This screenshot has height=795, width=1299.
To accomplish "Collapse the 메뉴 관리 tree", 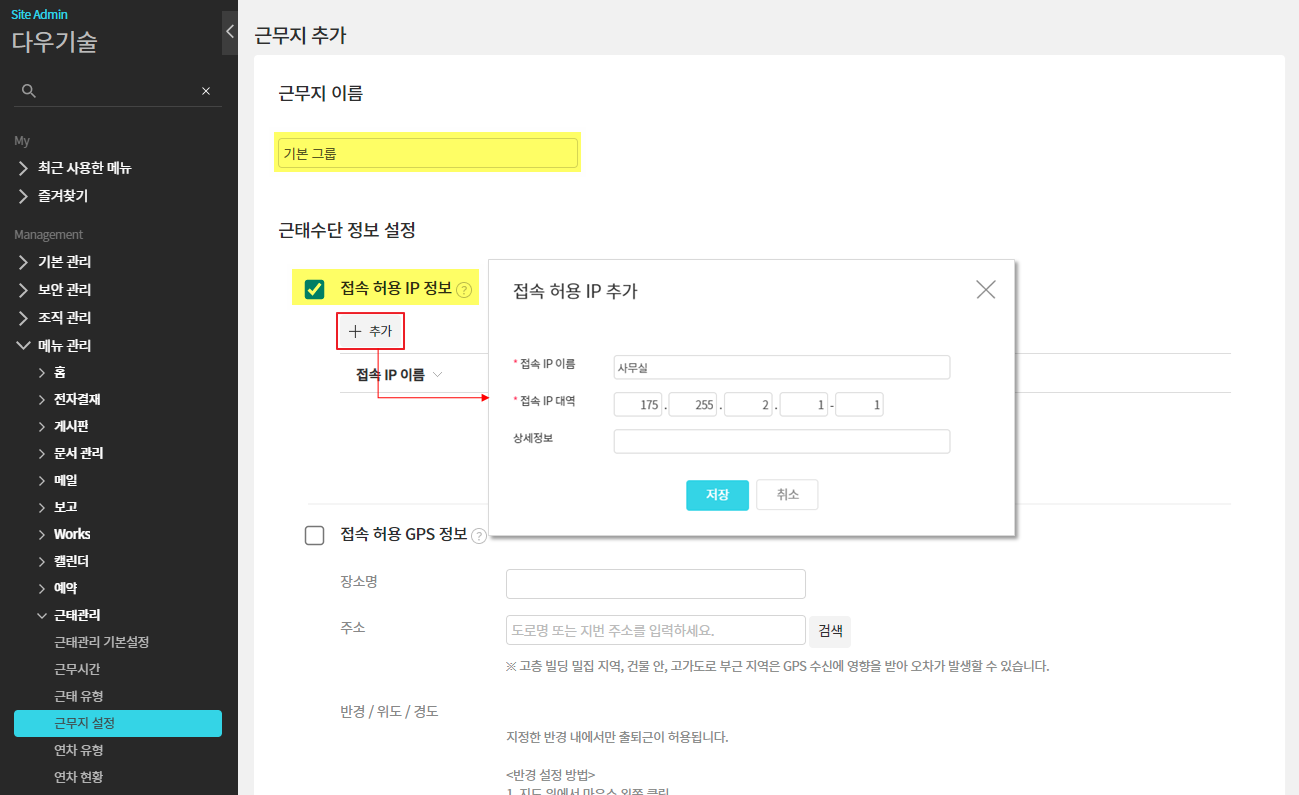I will 23,346.
